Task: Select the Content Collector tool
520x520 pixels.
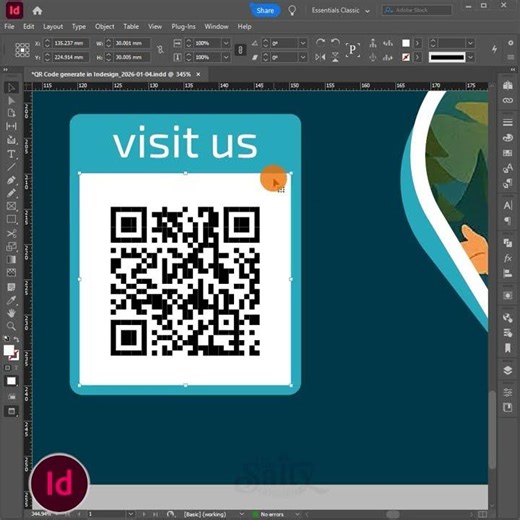Action: [11, 140]
